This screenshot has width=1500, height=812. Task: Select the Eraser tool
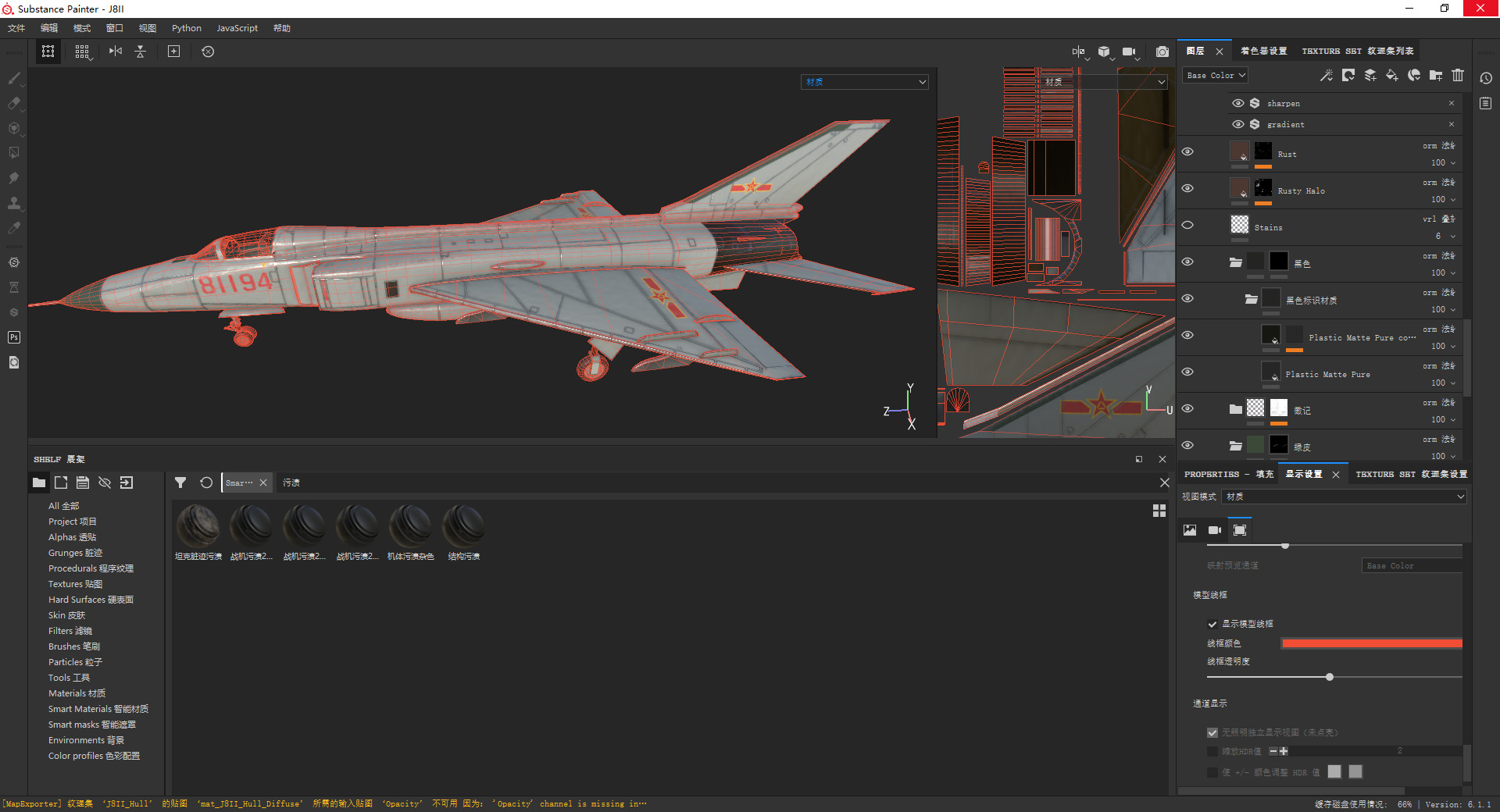click(14, 103)
